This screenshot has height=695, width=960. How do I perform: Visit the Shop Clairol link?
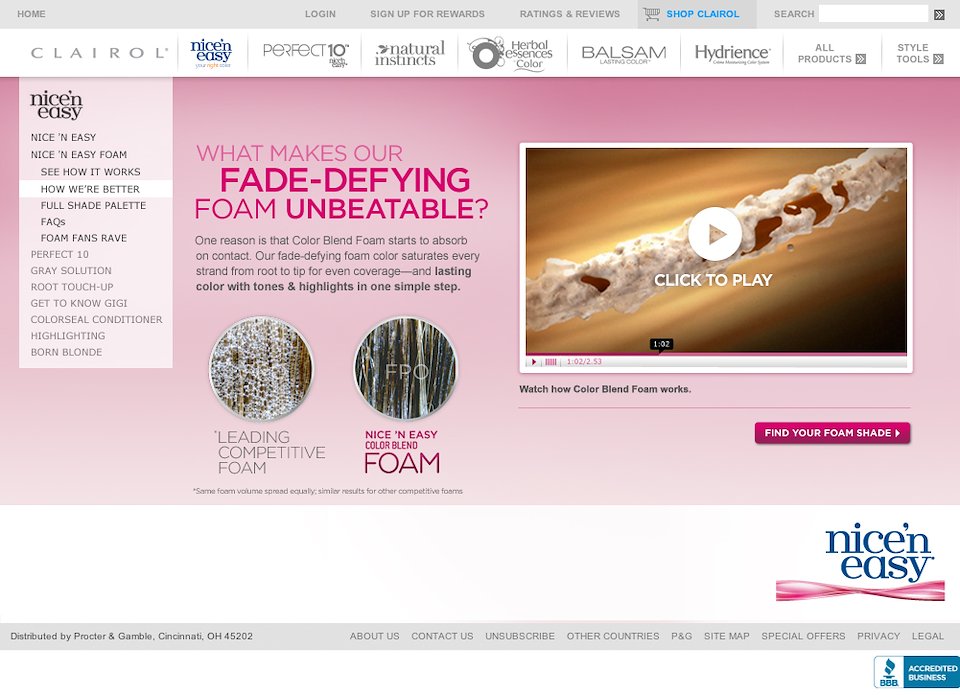click(x=702, y=13)
